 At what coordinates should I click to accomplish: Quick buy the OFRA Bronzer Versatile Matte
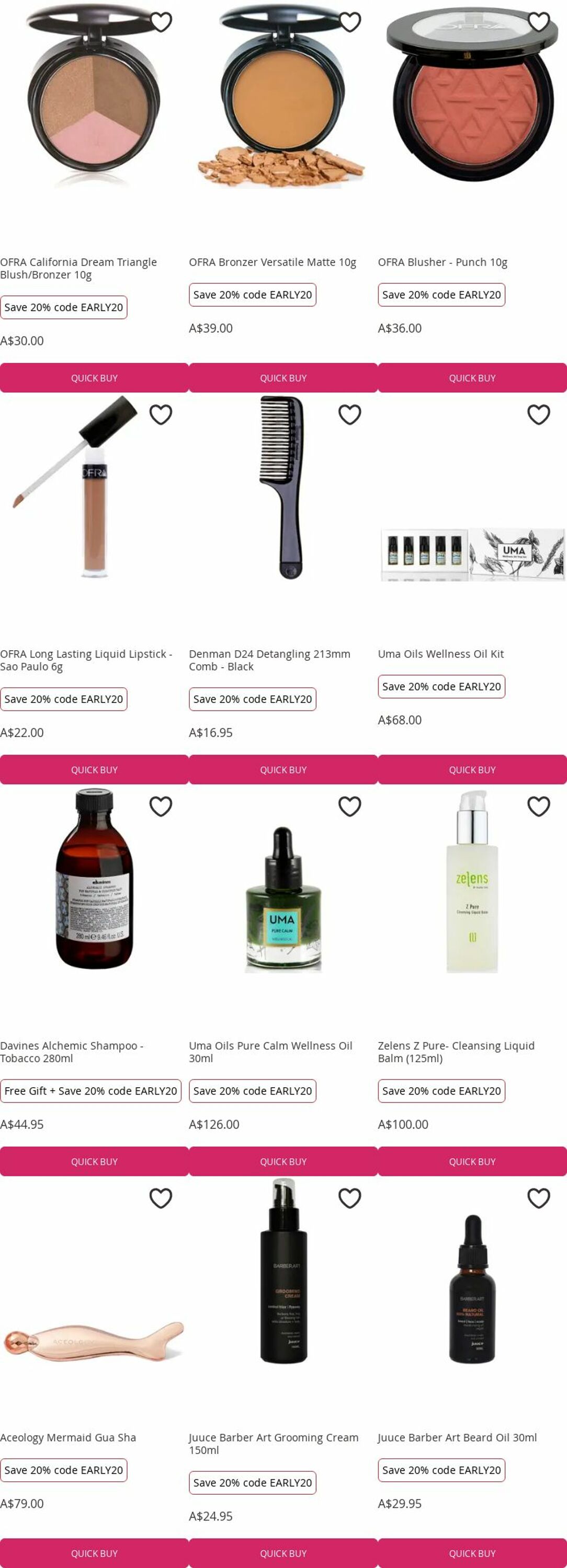coord(283,378)
